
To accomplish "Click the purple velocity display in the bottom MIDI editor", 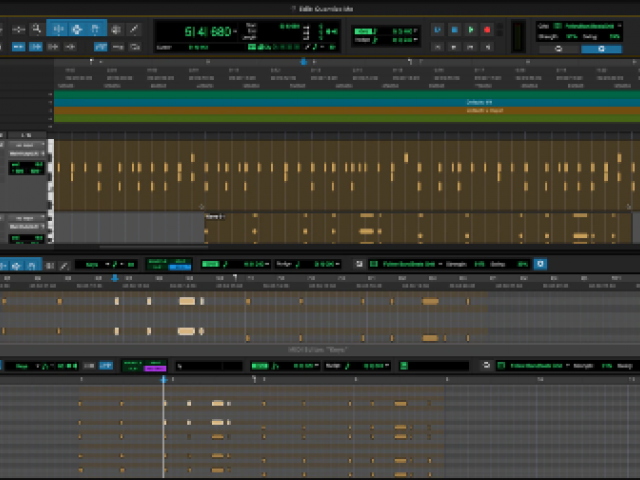I will tap(156, 369).
